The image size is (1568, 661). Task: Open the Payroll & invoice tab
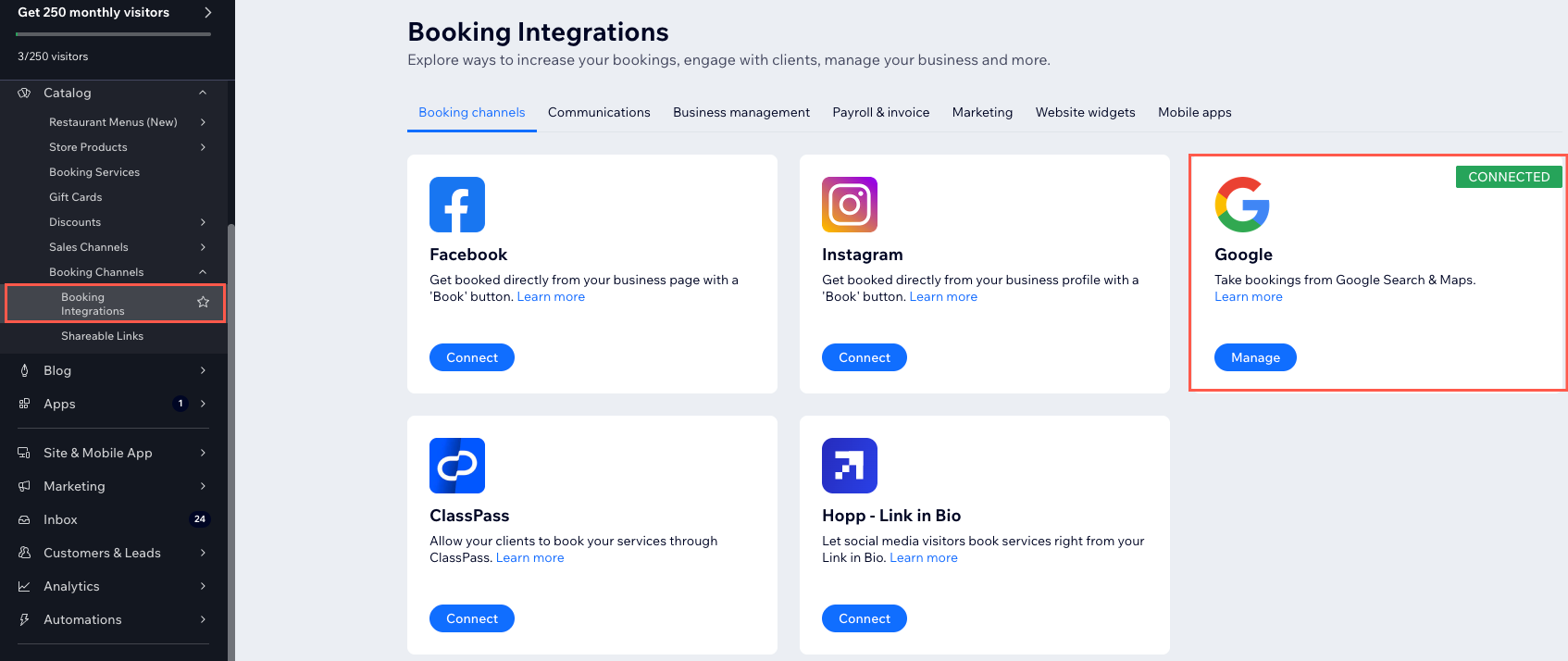880,112
